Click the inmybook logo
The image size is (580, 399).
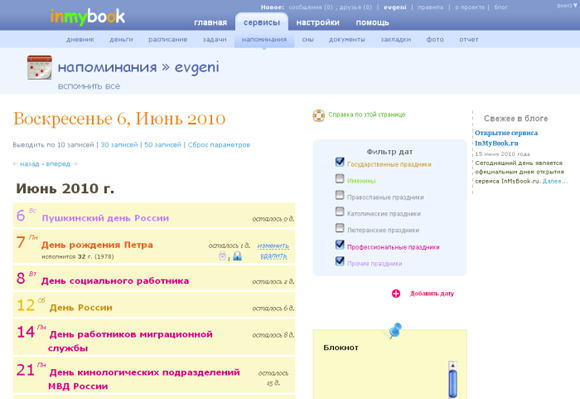[87, 17]
